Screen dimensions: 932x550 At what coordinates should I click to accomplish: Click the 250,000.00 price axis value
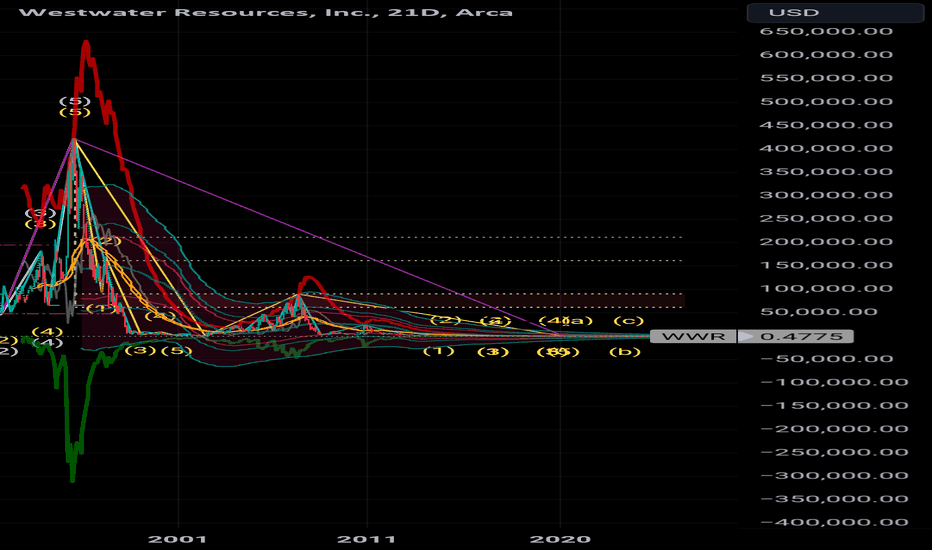click(x=826, y=218)
